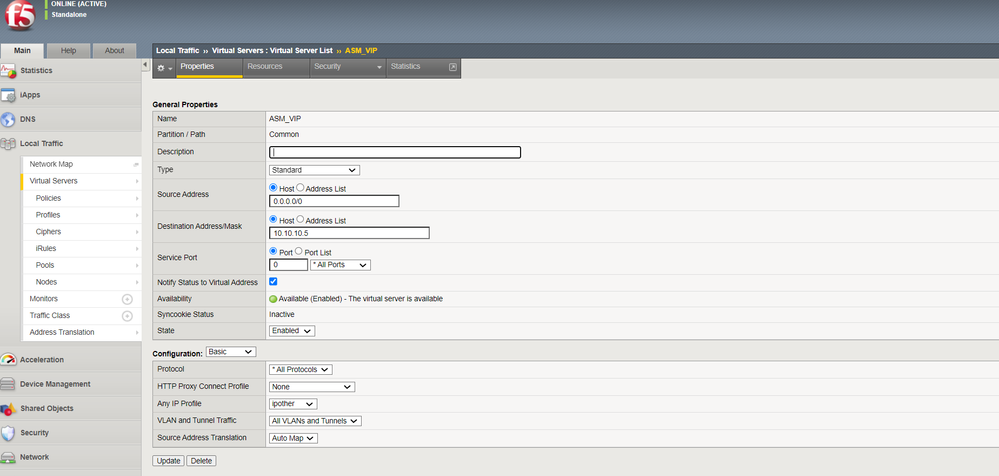Click the green availability status icon
Screen dimensions: 999x476
(273, 299)
